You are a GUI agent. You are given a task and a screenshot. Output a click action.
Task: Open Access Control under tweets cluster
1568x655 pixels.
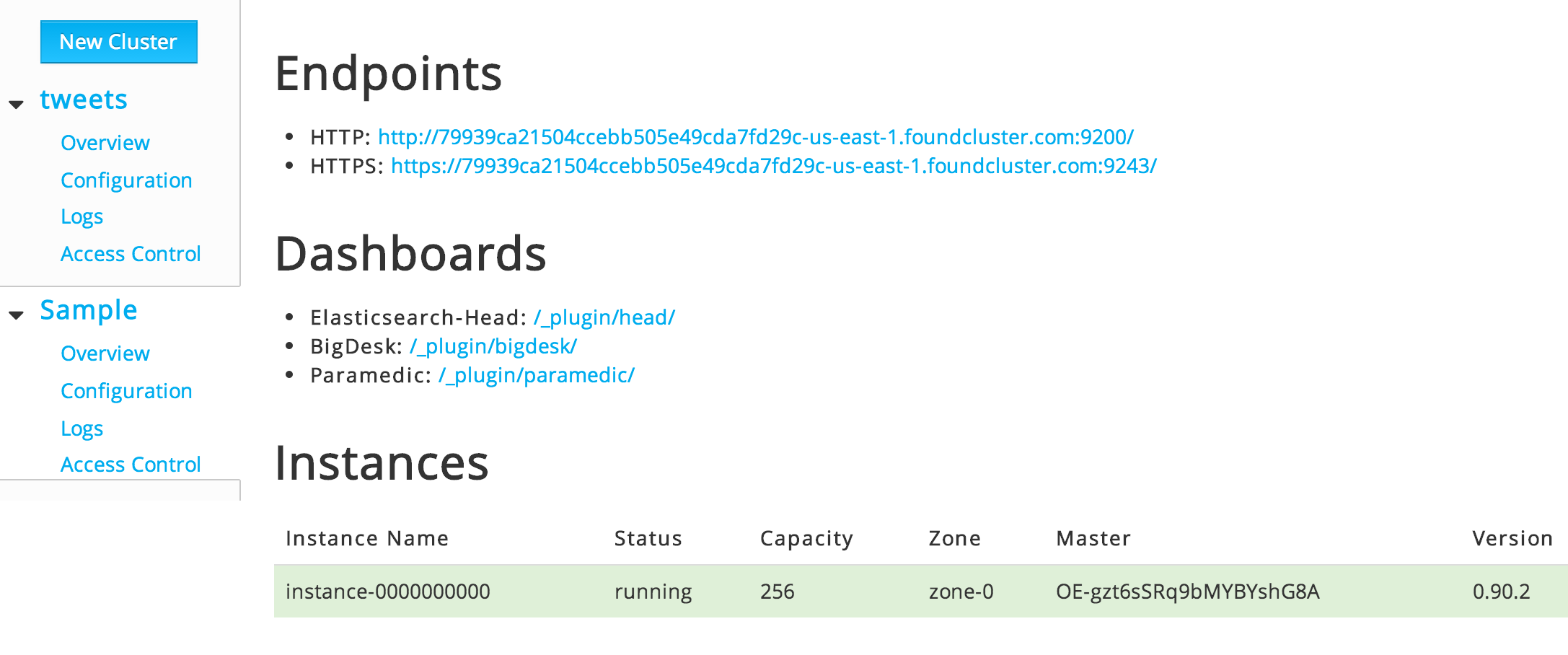pyautogui.click(x=131, y=254)
